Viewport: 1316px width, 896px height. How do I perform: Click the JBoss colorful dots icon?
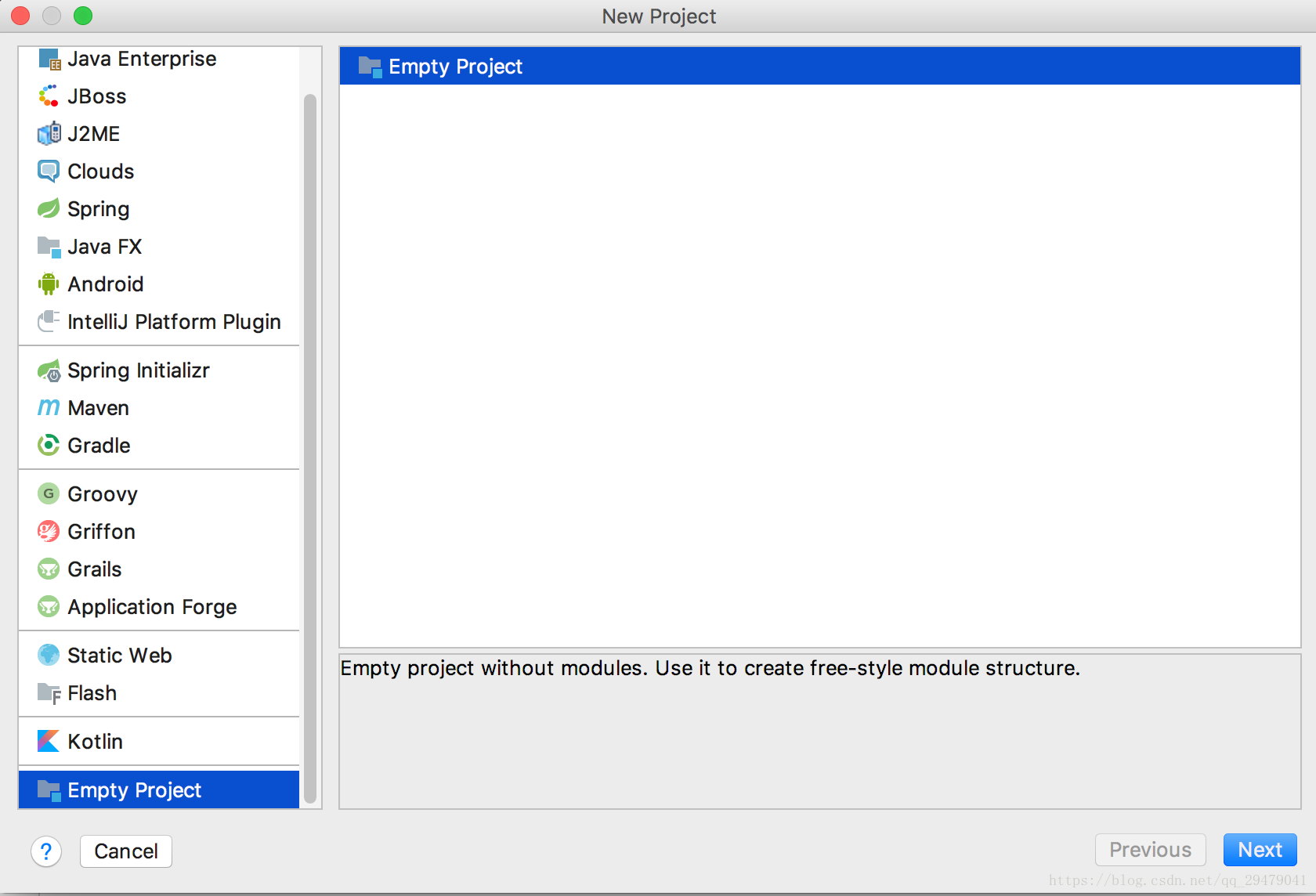click(x=49, y=96)
